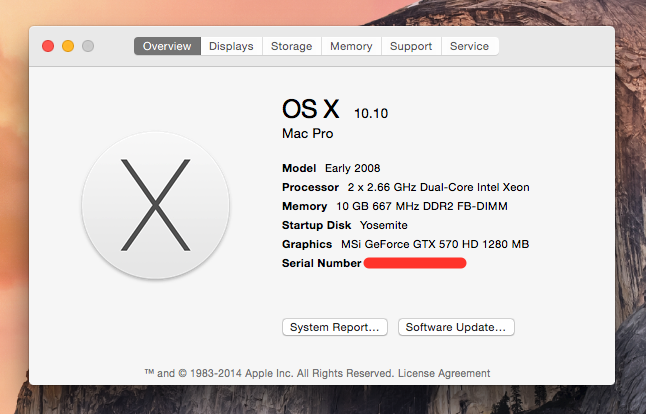This screenshot has height=414, width=646.
Task: Minimize window with the yellow button
Action: (x=68, y=46)
